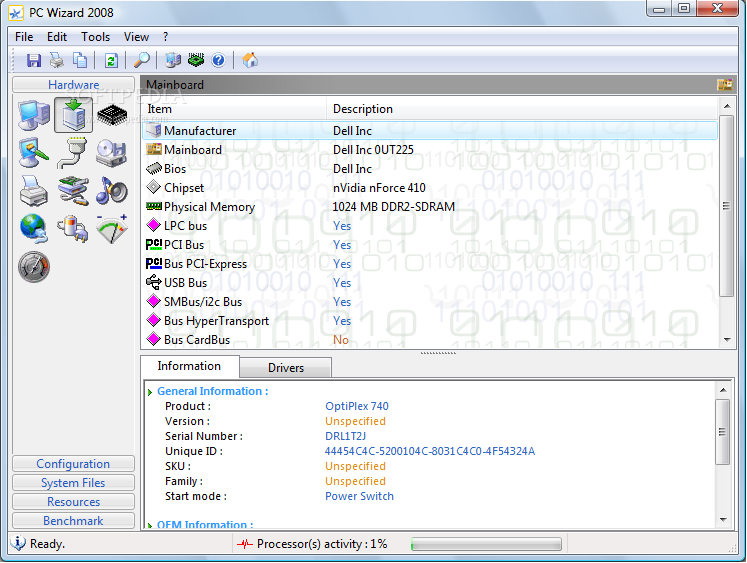Click the Save report toolbar icon

click(34, 60)
